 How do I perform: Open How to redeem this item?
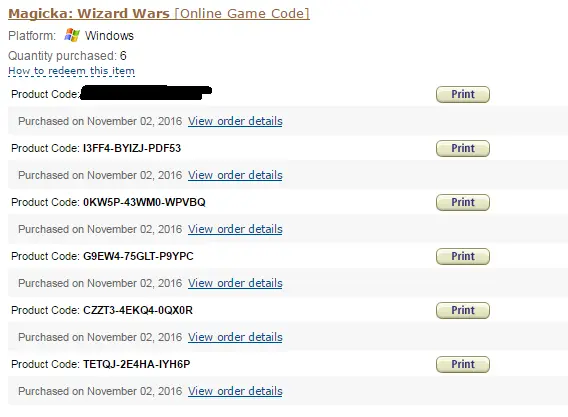[x=71, y=71]
